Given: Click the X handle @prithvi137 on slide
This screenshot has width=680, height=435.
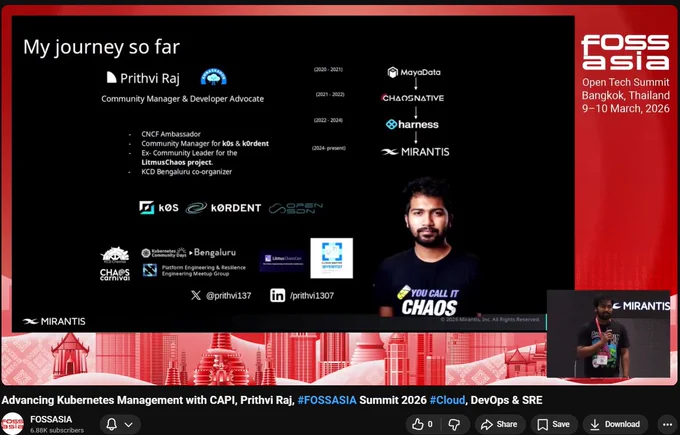Looking at the screenshot, I should pyautogui.click(x=228, y=296).
